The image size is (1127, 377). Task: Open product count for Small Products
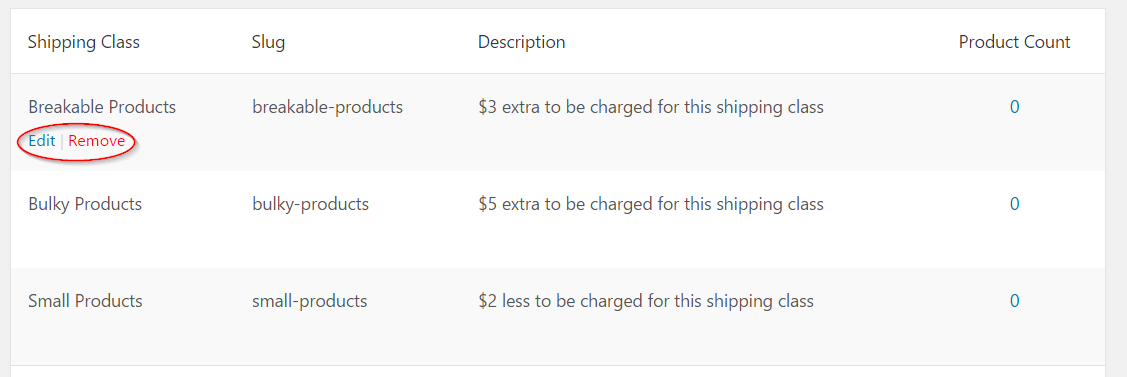(x=1014, y=301)
